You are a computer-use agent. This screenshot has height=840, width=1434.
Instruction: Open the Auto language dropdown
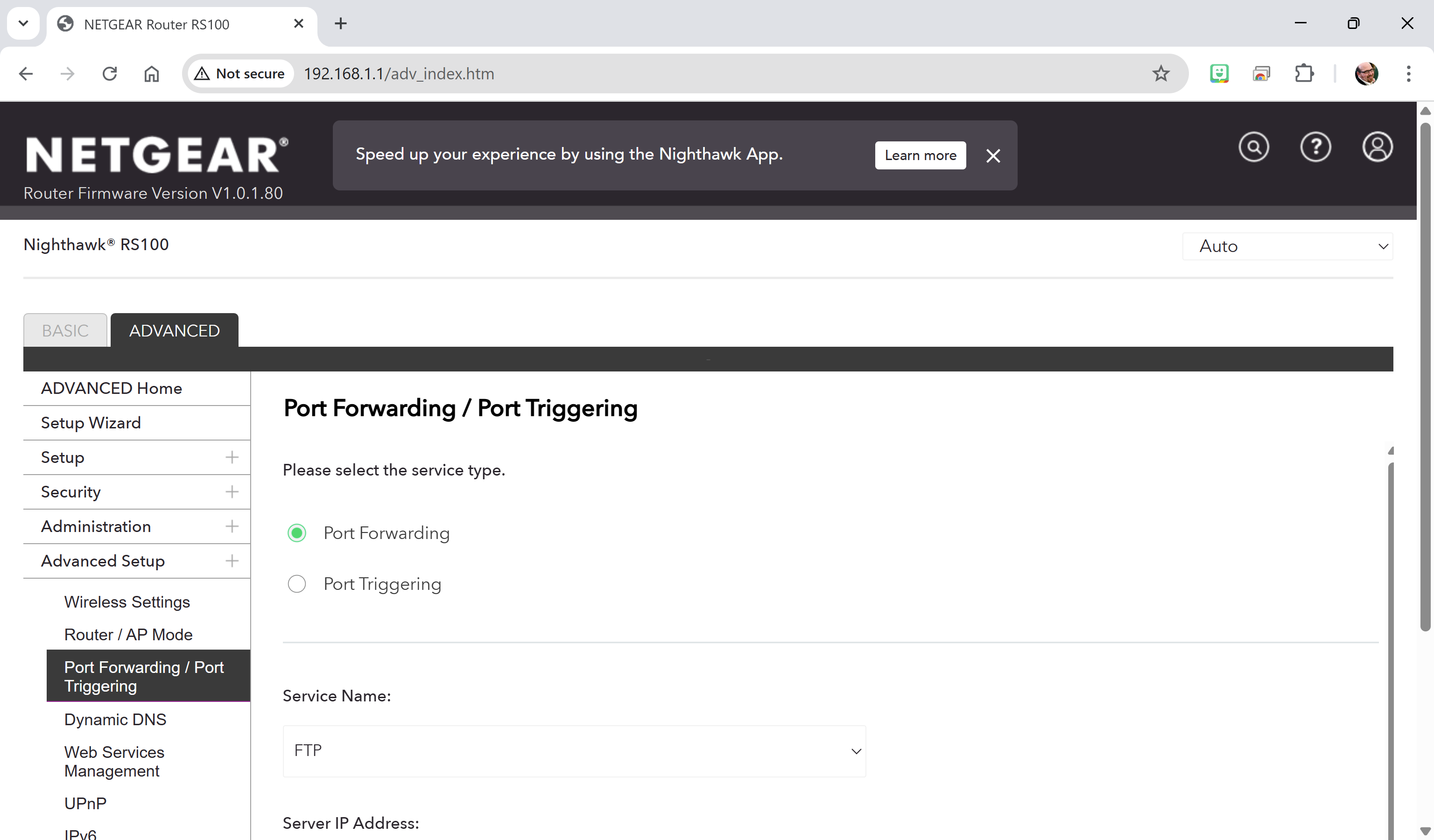[1287, 246]
